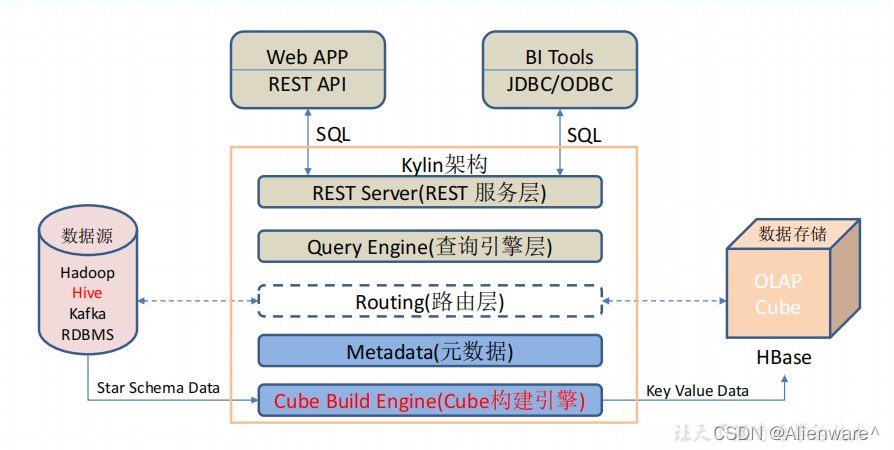Select the Query Engine(查询引擎层) box

430,246
